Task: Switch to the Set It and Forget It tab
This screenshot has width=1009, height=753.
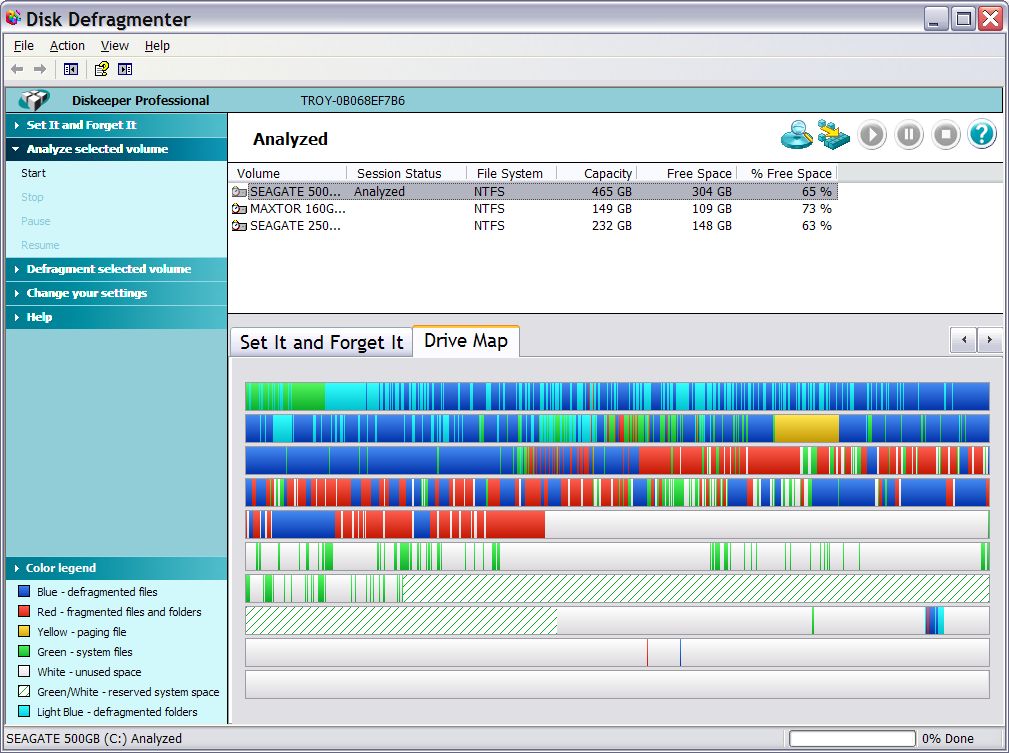Action: coord(321,342)
